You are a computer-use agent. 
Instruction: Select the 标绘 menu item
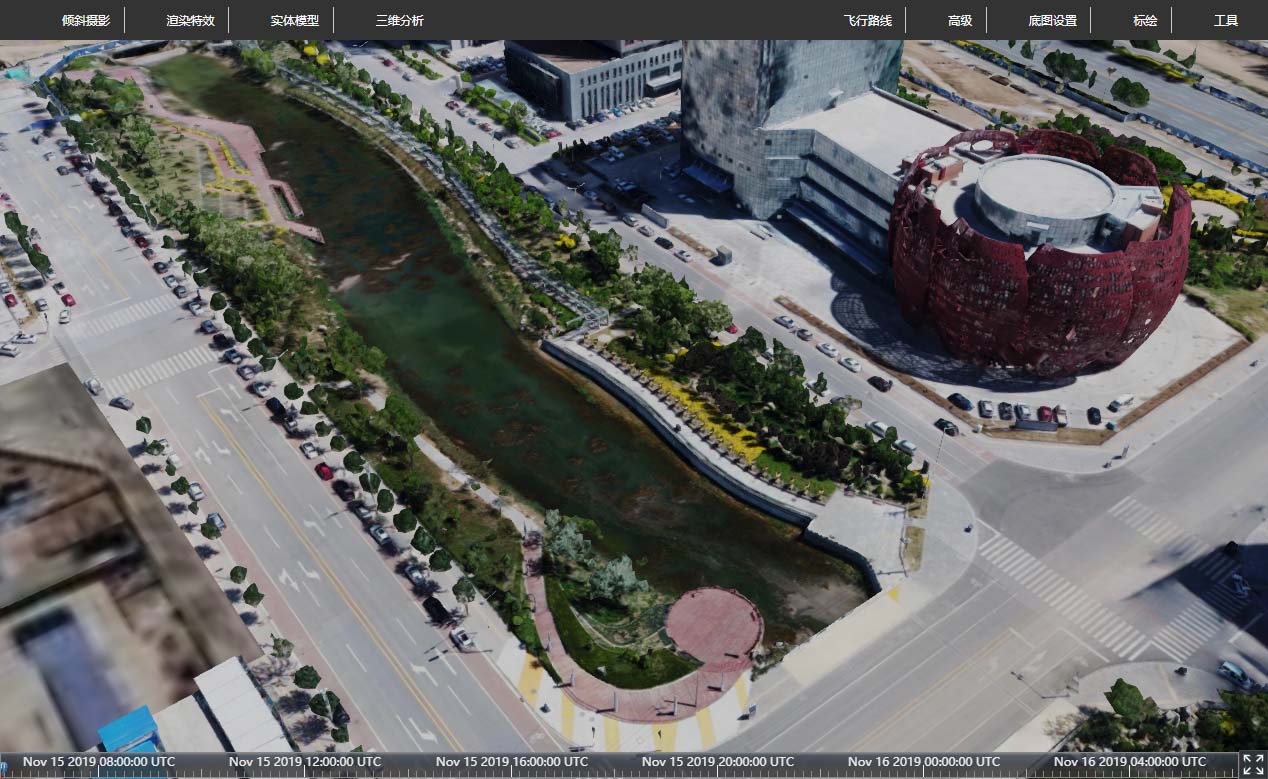click(x=1145, y=20)
